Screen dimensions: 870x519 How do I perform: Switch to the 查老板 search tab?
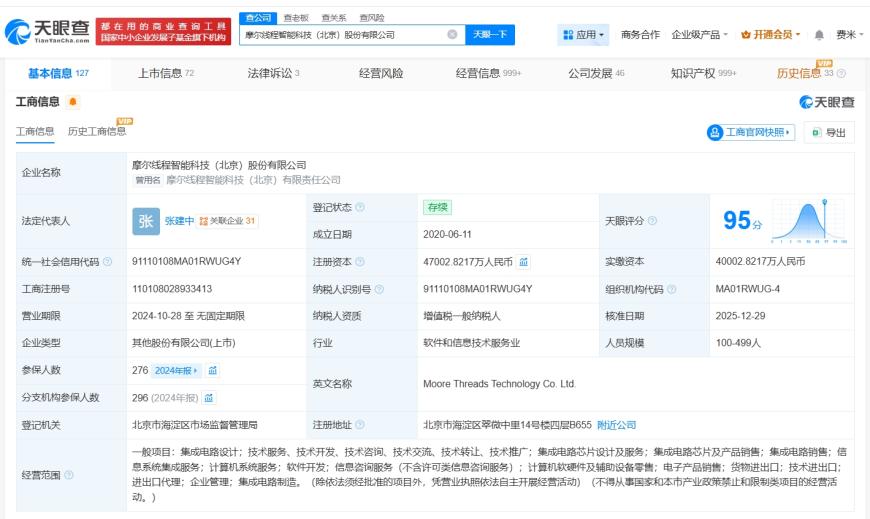coord(296,18)
